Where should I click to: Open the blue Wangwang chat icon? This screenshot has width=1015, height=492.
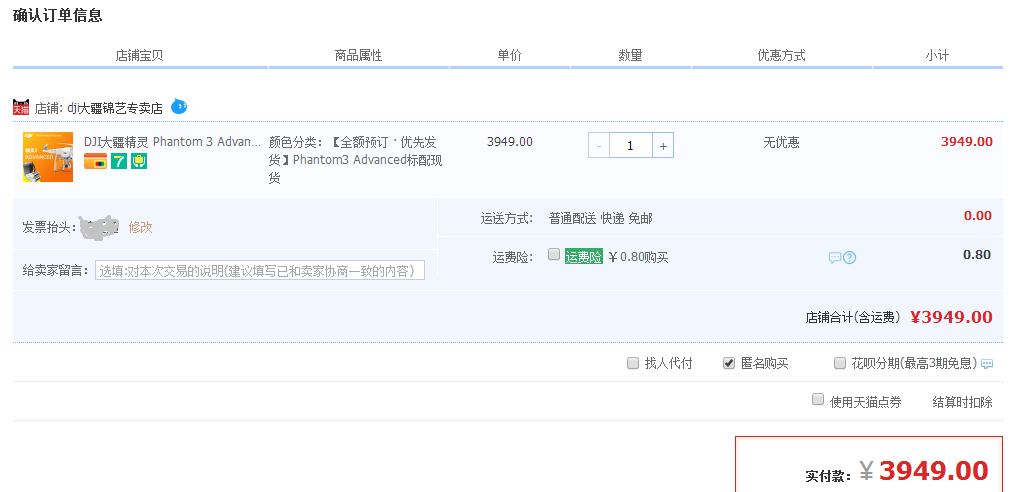(x=179, y=106)
